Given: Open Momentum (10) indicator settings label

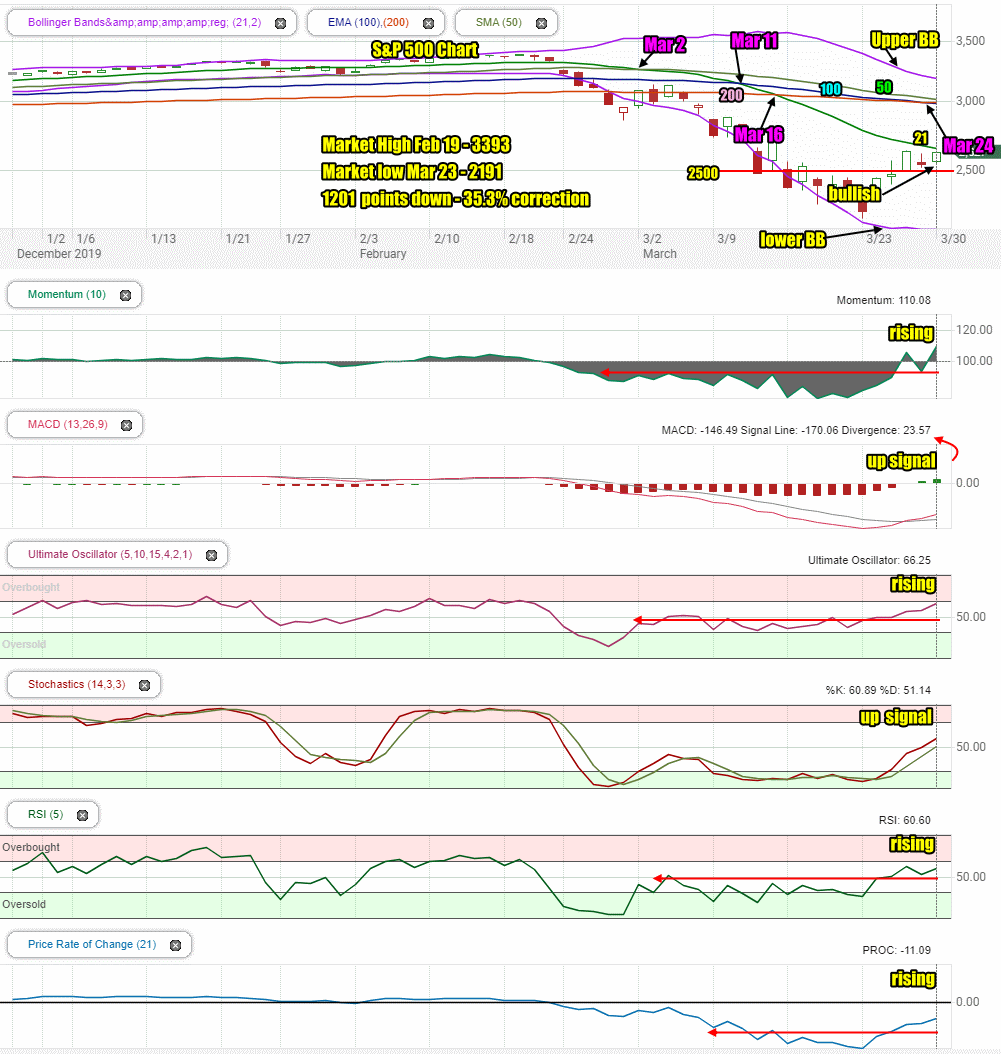Looking at the screenshot, I should (x=67, y=294).
